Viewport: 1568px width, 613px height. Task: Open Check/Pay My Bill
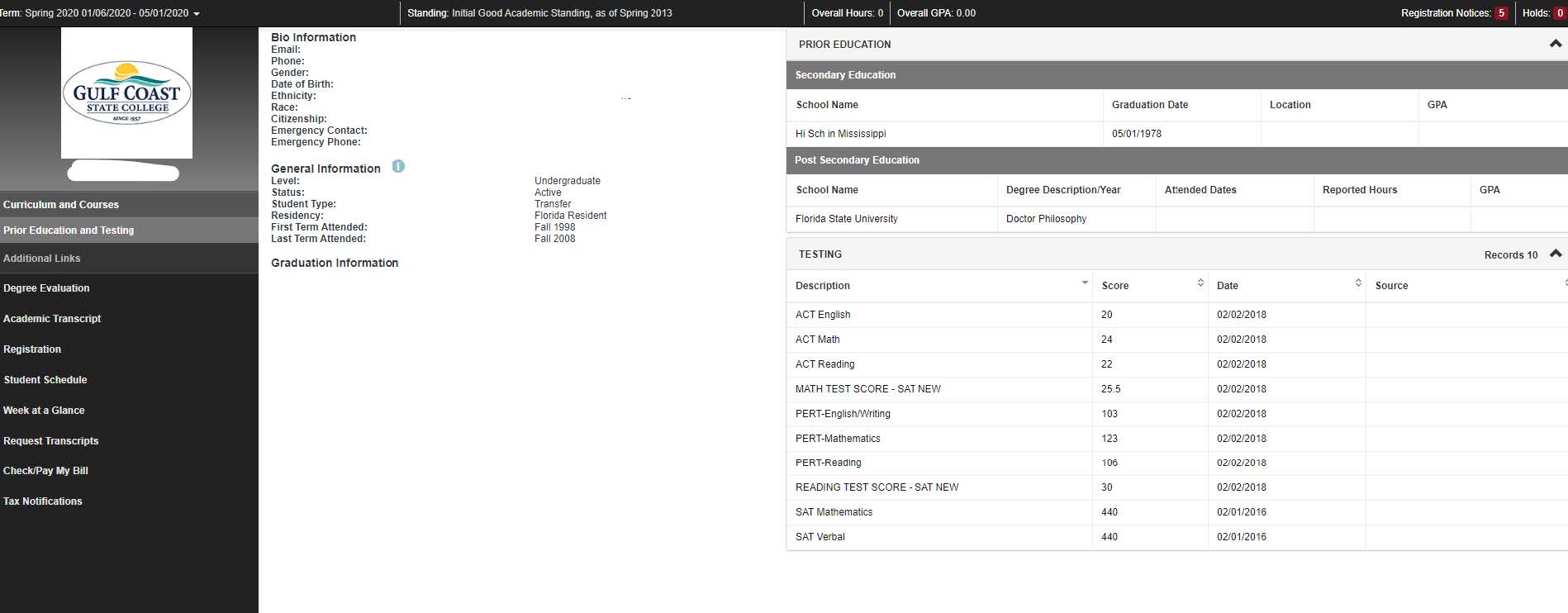click(x=45, y=471)
